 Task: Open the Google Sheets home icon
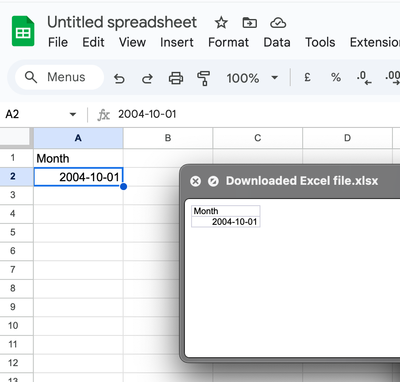(x=23, y=31)
